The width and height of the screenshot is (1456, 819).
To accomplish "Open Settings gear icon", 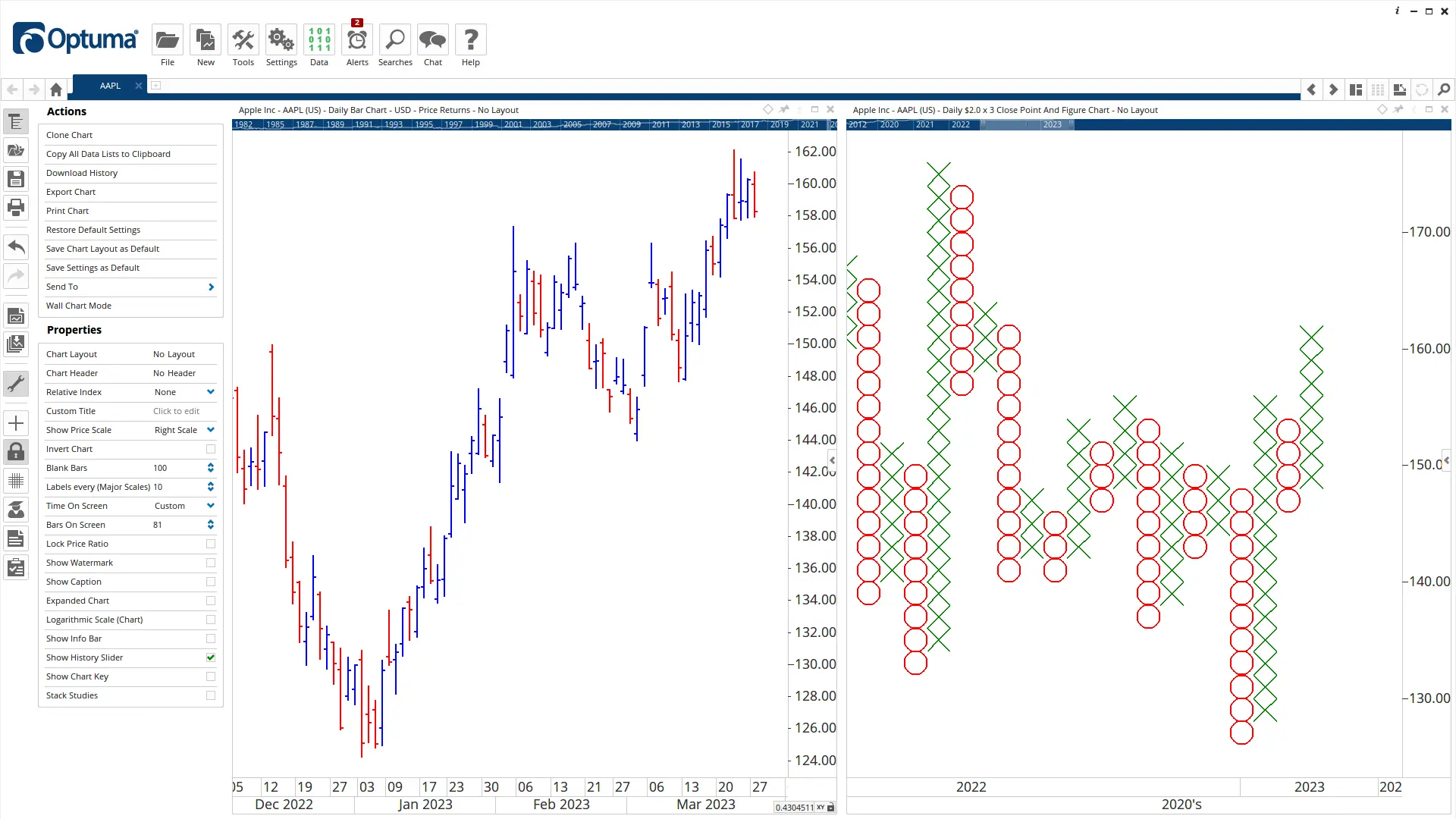I will [281, 39].
